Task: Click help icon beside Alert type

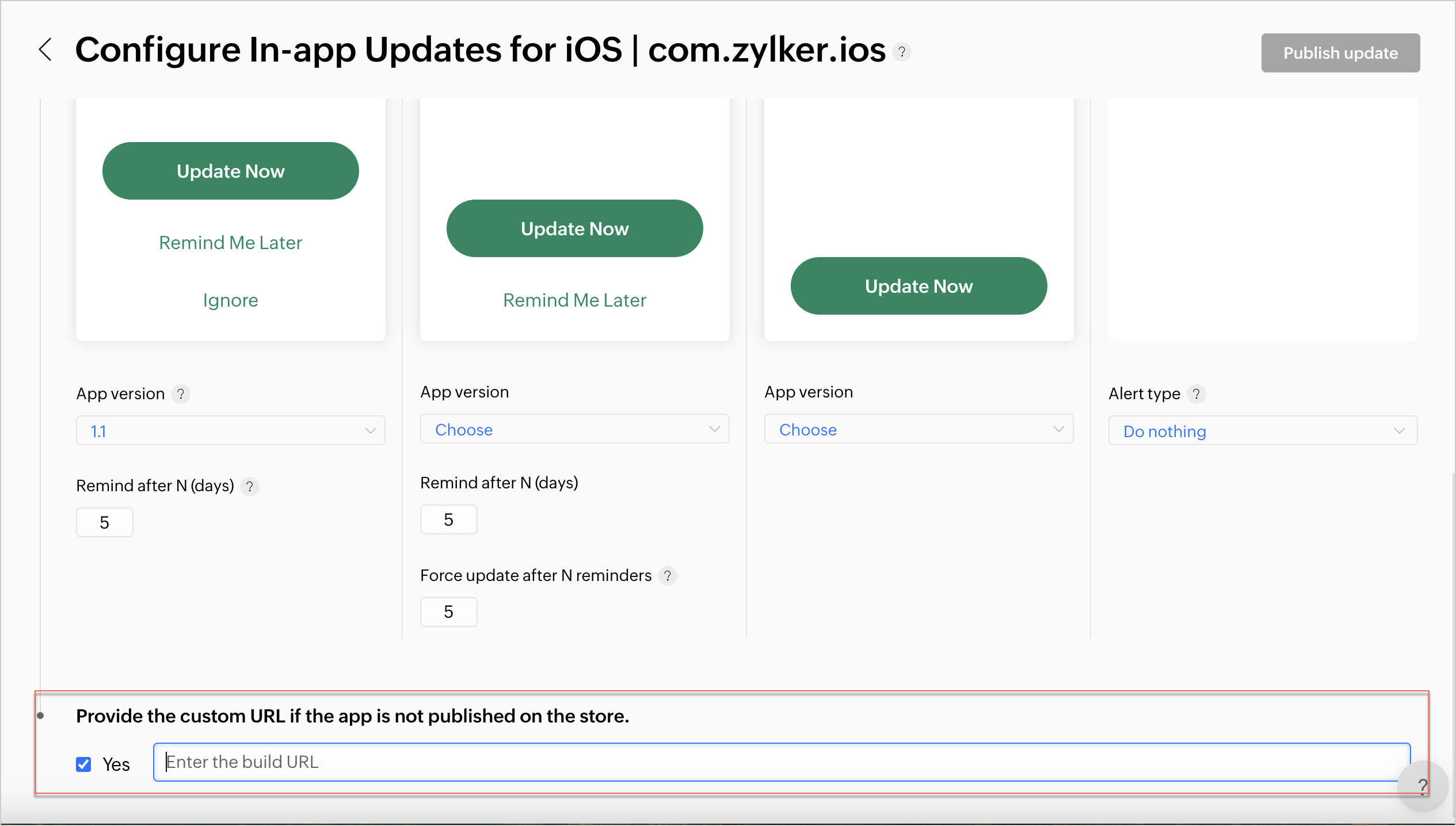Action: point(1196,394)
